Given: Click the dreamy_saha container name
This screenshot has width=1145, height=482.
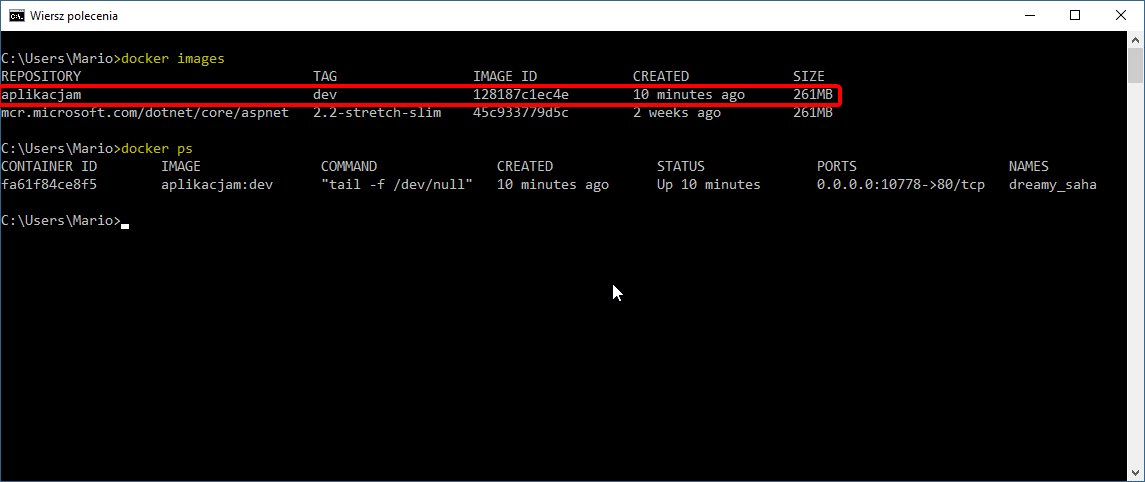Looking at the screenshot, I should pyautogui.click(x=1052, y=185).
